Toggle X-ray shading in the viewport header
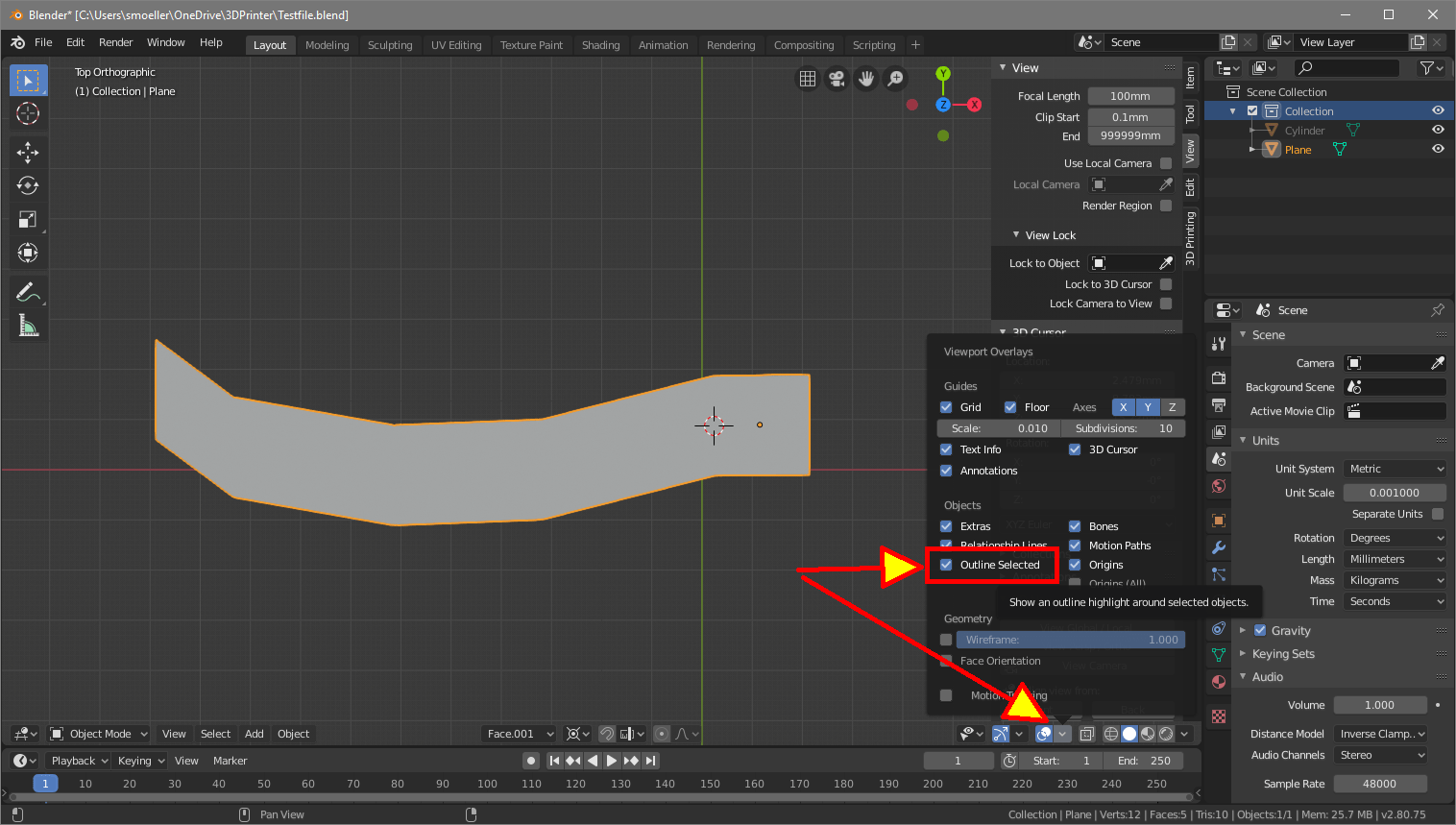This screenshot has width=1456, height=825. 1086,734
